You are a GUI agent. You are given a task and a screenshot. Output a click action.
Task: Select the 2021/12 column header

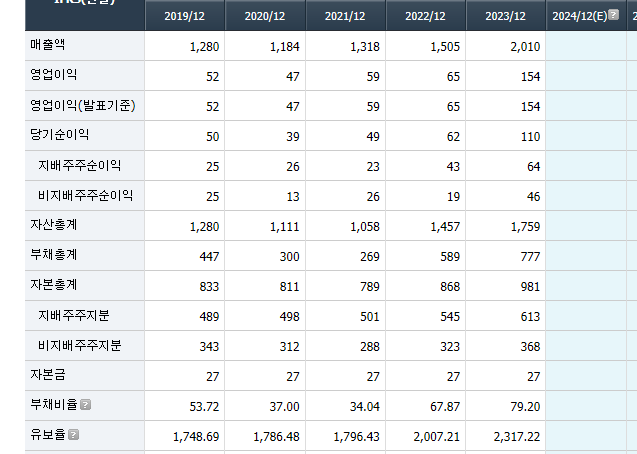345,16
